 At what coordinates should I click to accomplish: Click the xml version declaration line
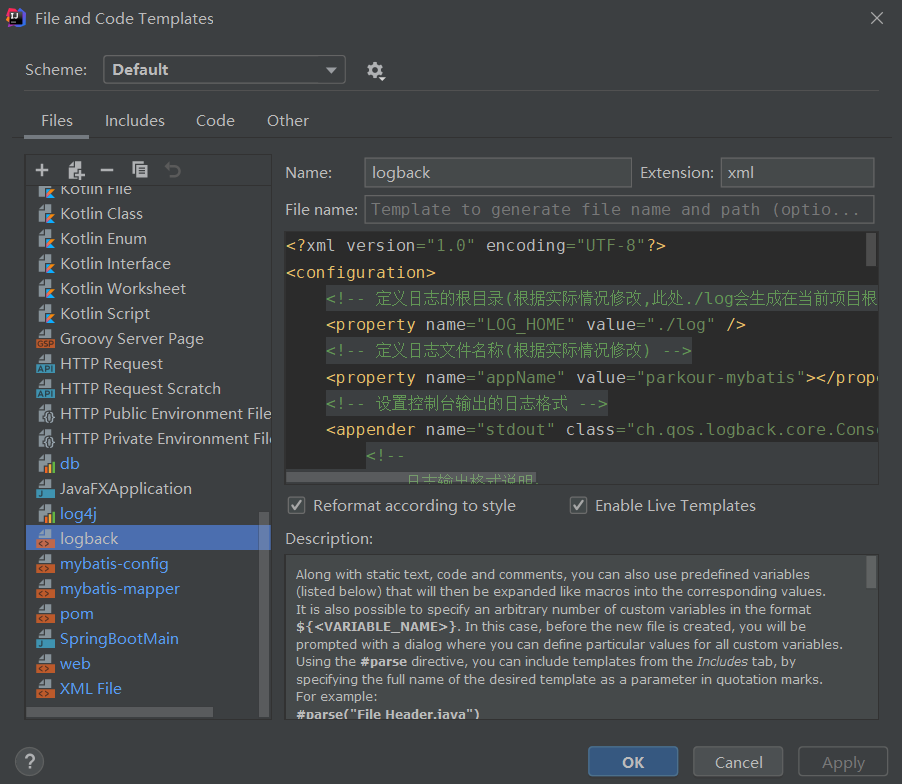click(476, 246)
